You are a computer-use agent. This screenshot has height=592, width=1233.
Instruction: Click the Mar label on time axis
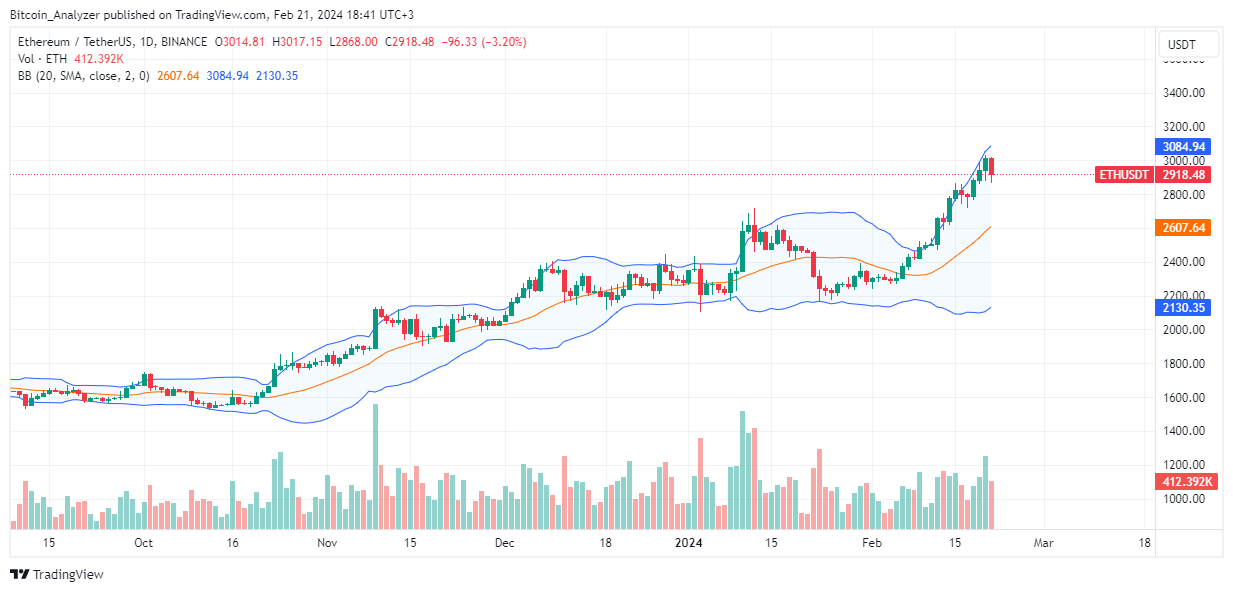pyautogui.click(x=1044, y=543)
